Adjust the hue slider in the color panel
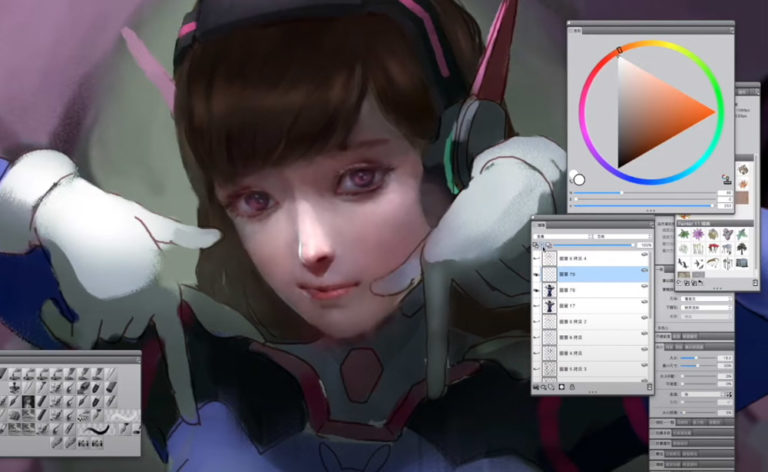Image resolution: width=768 pixels, height=472 pixels. [645, 193]
